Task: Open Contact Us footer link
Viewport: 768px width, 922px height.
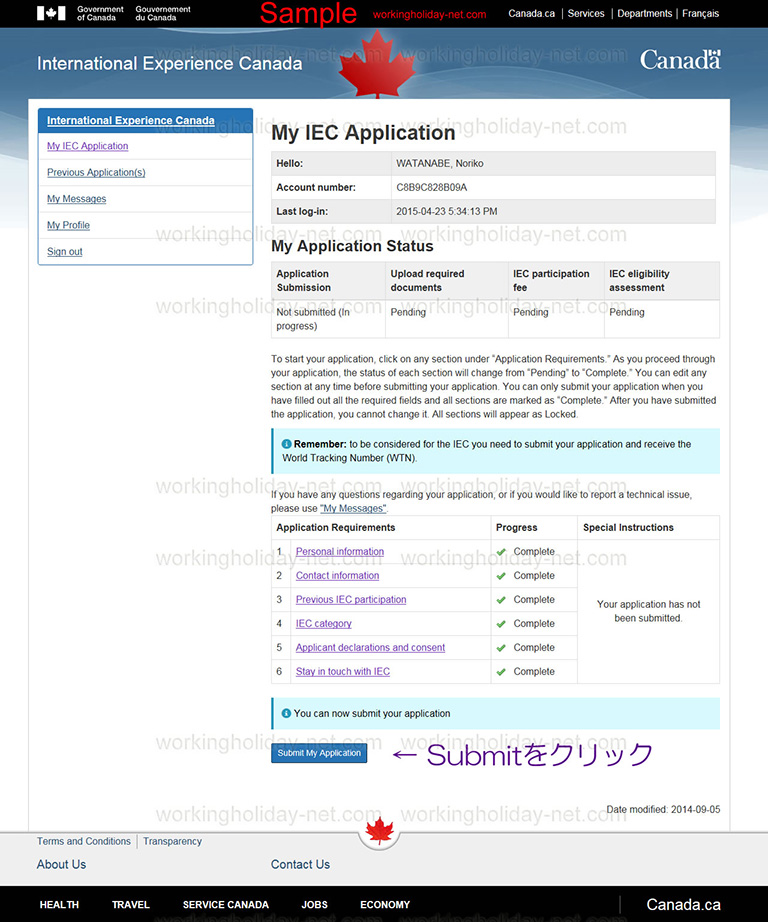Action: 300,864
